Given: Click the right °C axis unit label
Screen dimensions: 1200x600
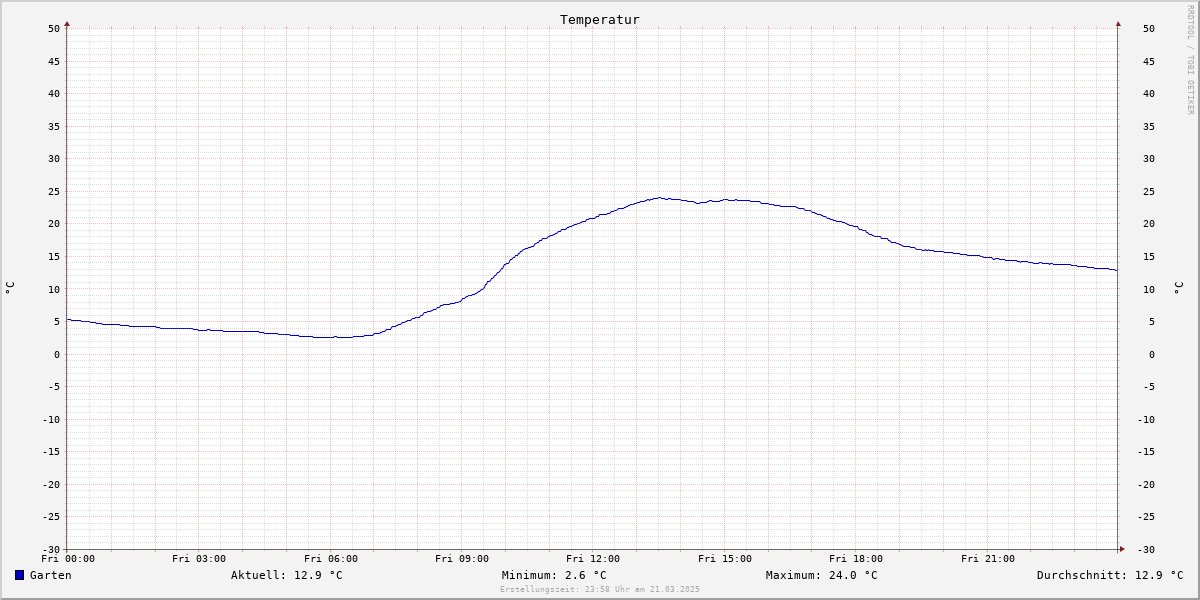Looking at the screenshot, I should click(1178, 288).
